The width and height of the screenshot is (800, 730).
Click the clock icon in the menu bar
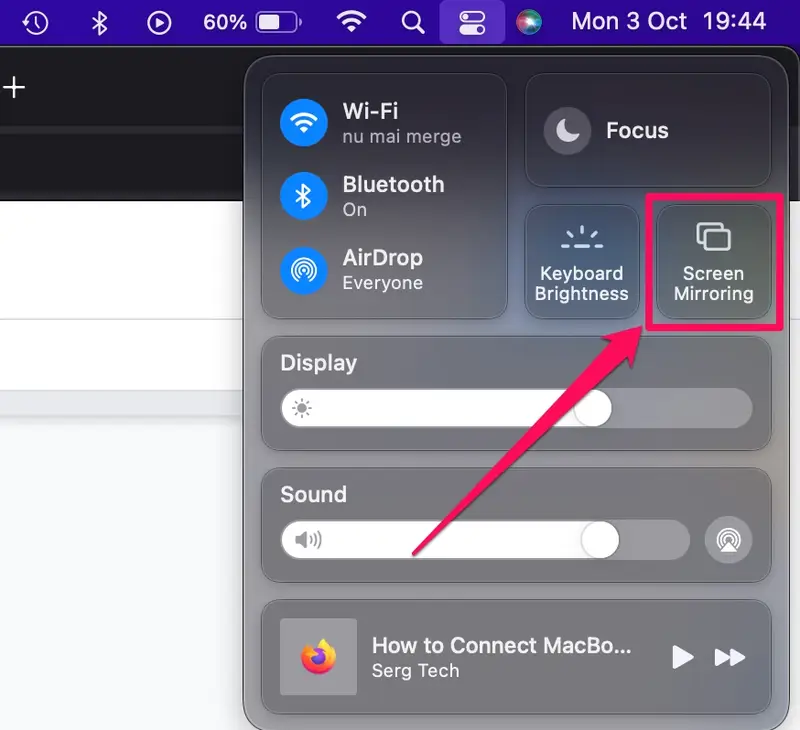(36, 20)
